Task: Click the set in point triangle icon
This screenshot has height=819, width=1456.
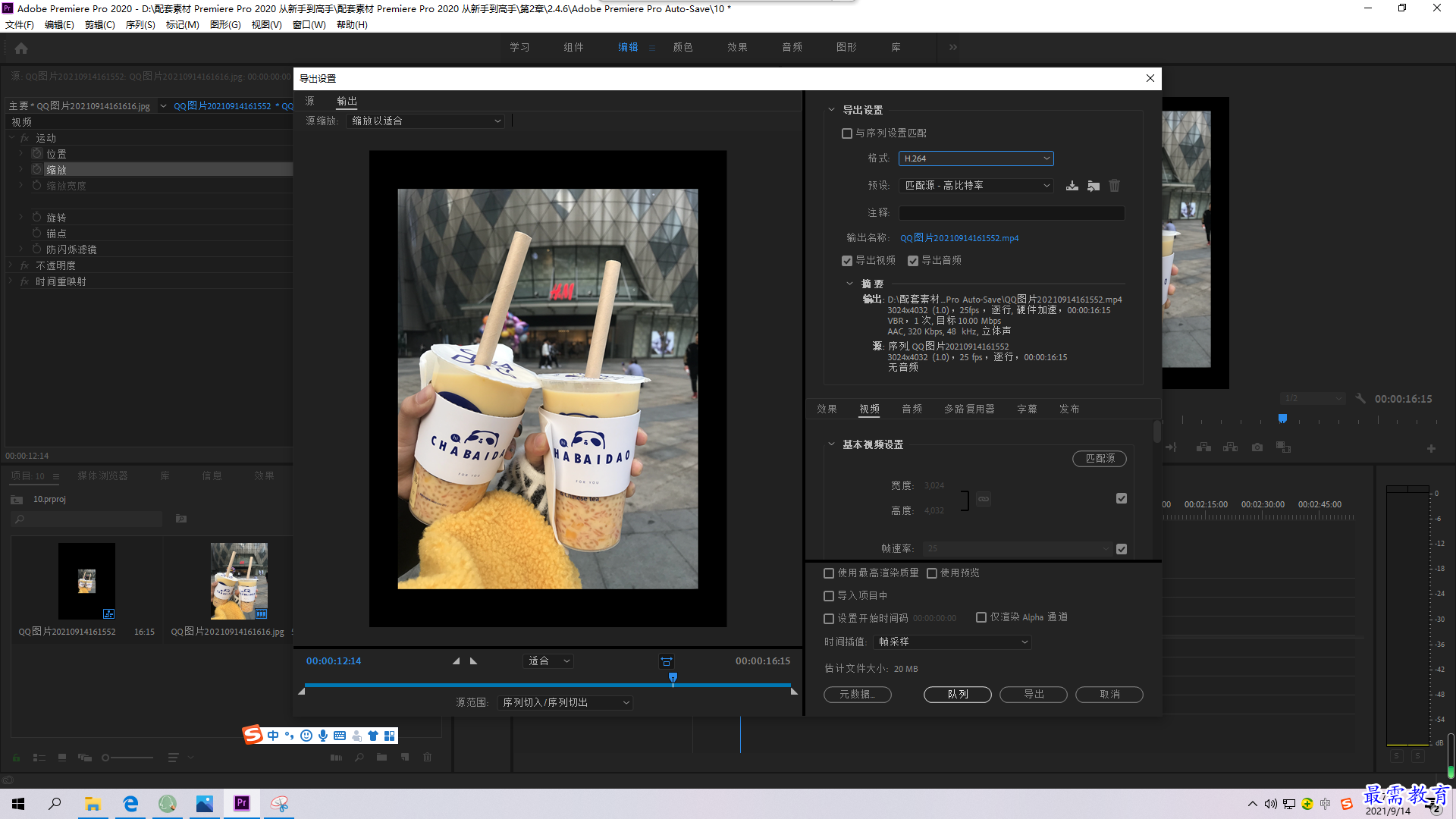Action: [456, 661]
